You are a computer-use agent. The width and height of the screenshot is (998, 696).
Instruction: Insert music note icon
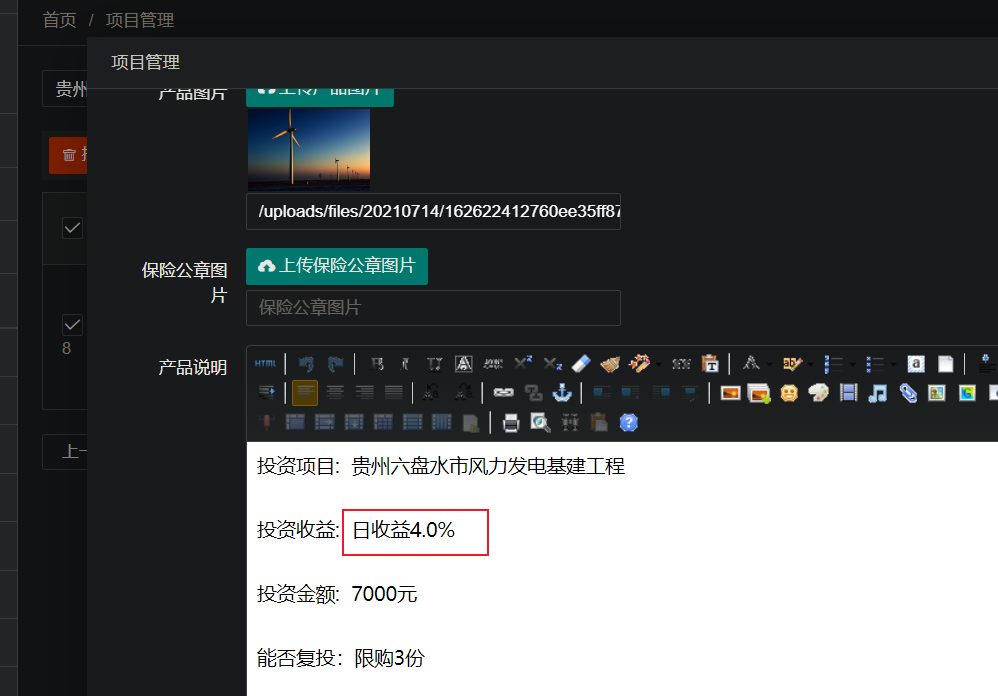point(878,393)
